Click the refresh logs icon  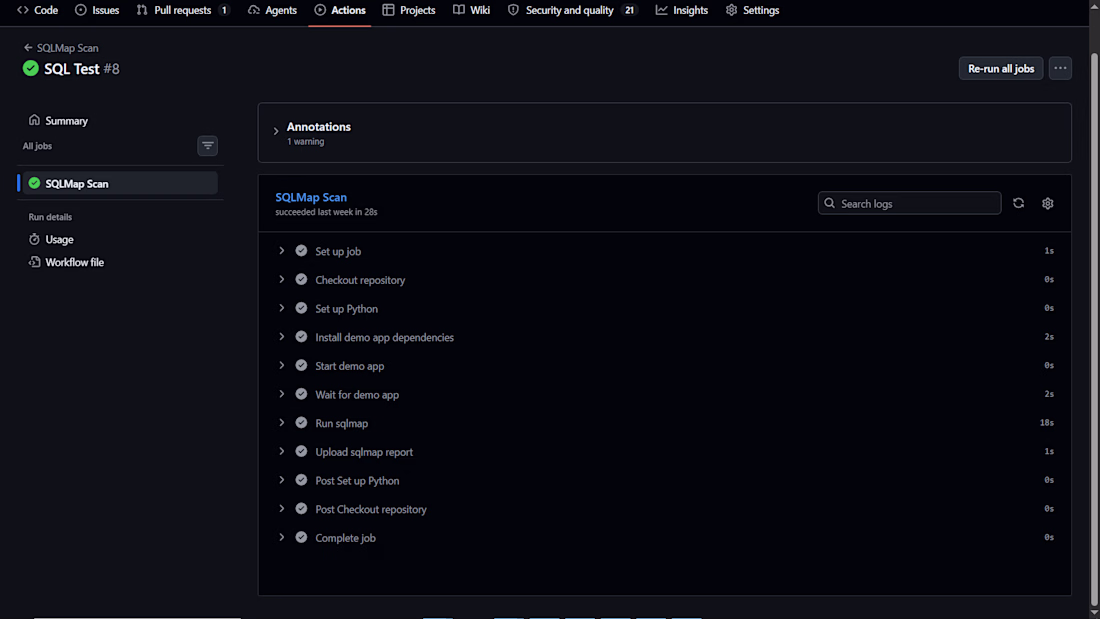pos(1019,204)
